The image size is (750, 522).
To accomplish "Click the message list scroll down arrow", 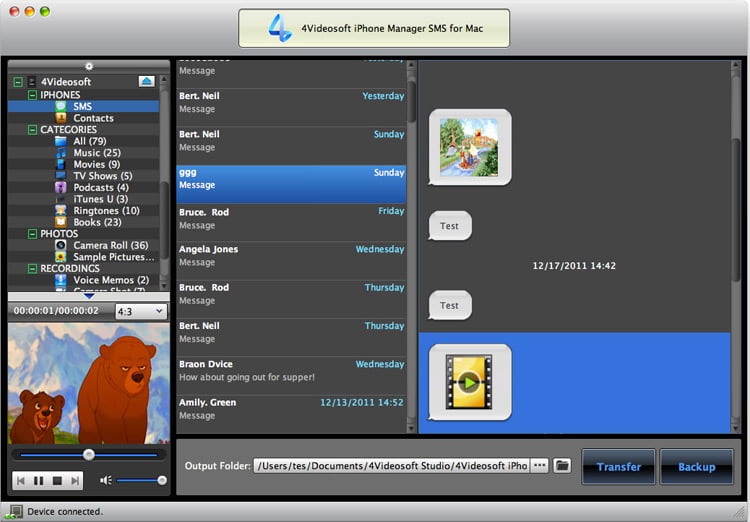I will pyautogui.click(x=411, y=428).
